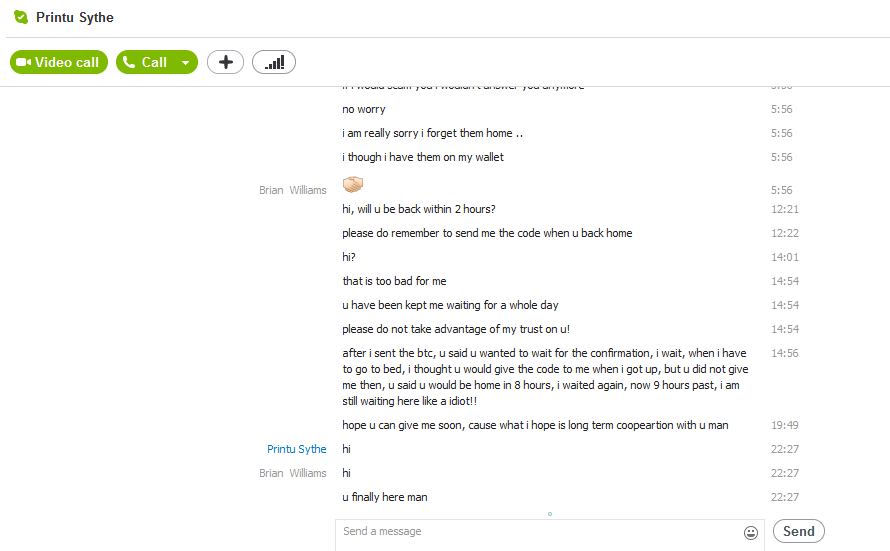Click the Printu Sythe sender name in chat
This screenshot has height=551, width=890.
pyautogui.click(x=296, y=449)
